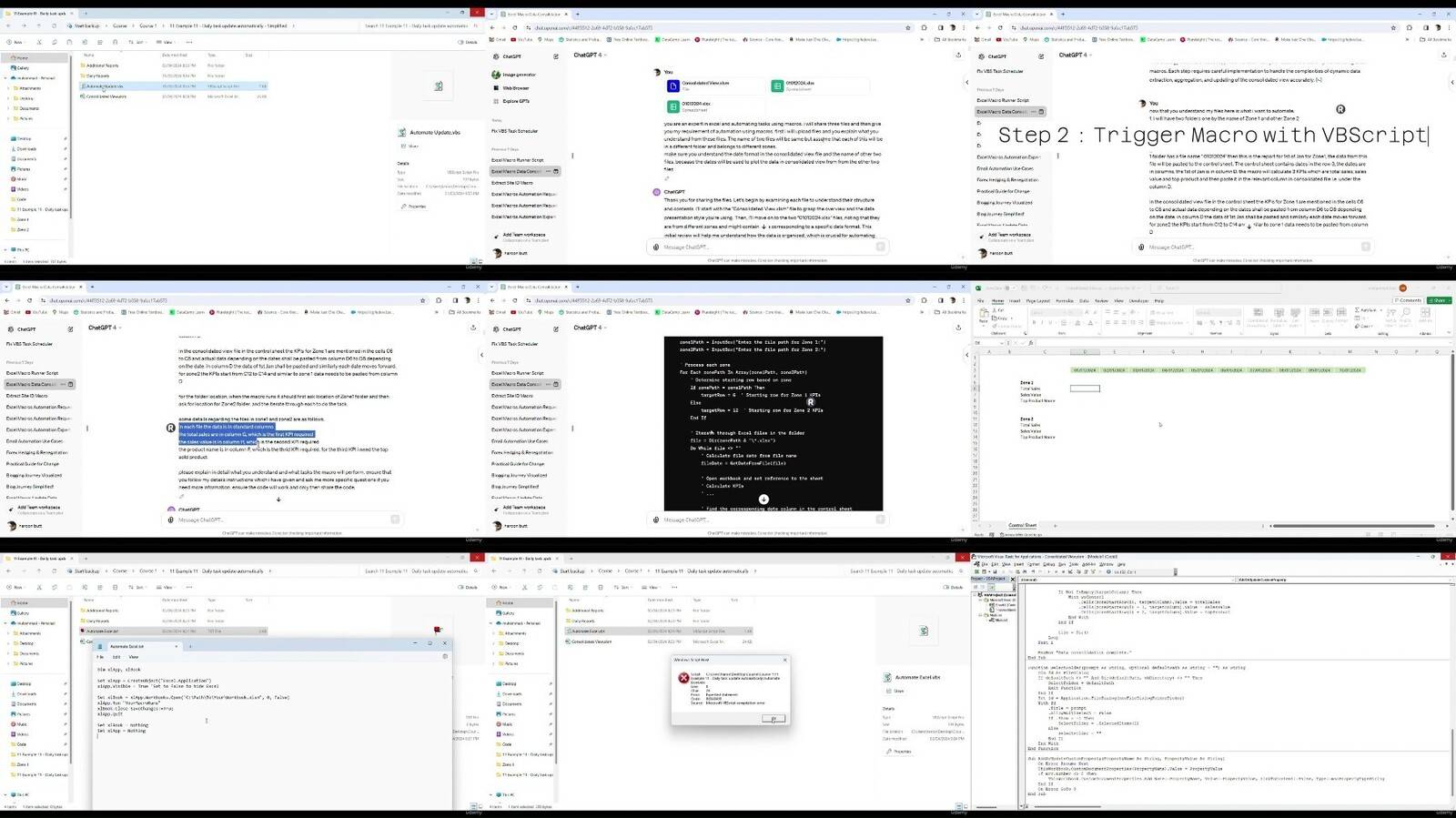Archive icon on selected Excel Macro Data chat

(x=556, y=171)
